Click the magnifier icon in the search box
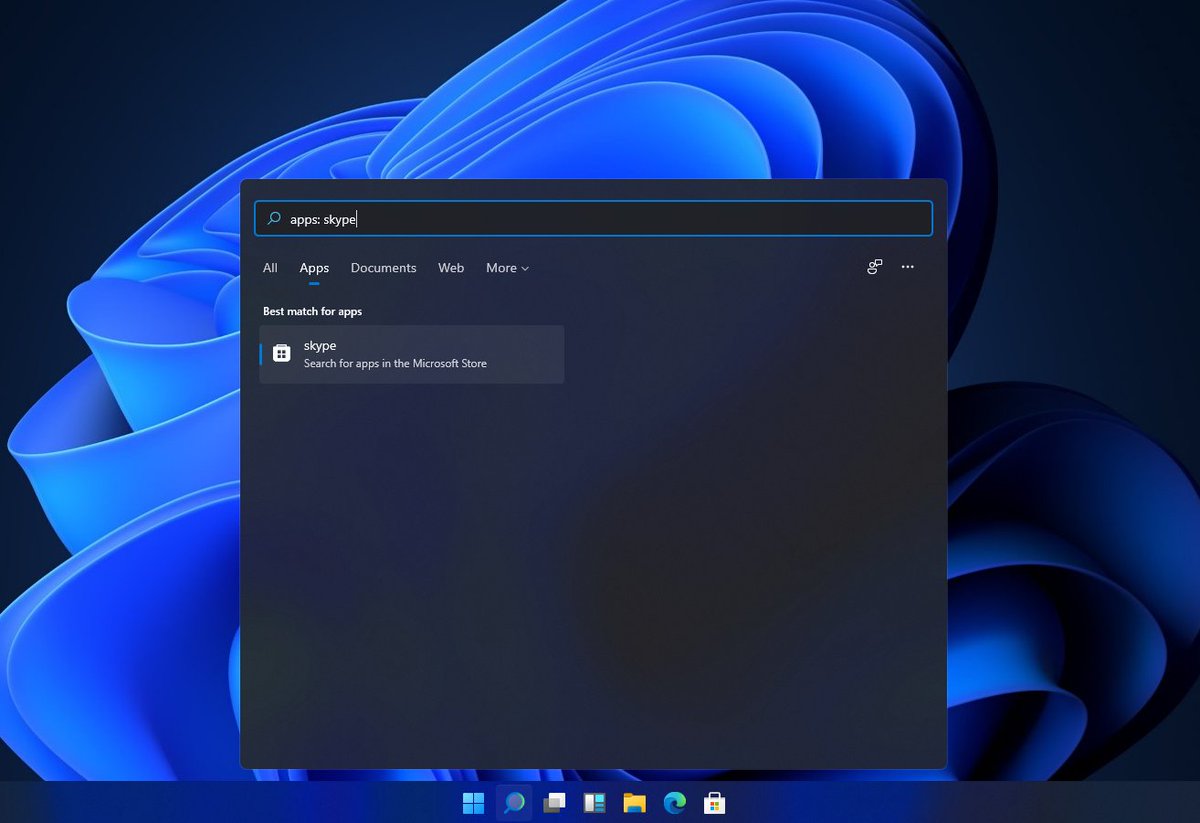 (x=273, y=219)
